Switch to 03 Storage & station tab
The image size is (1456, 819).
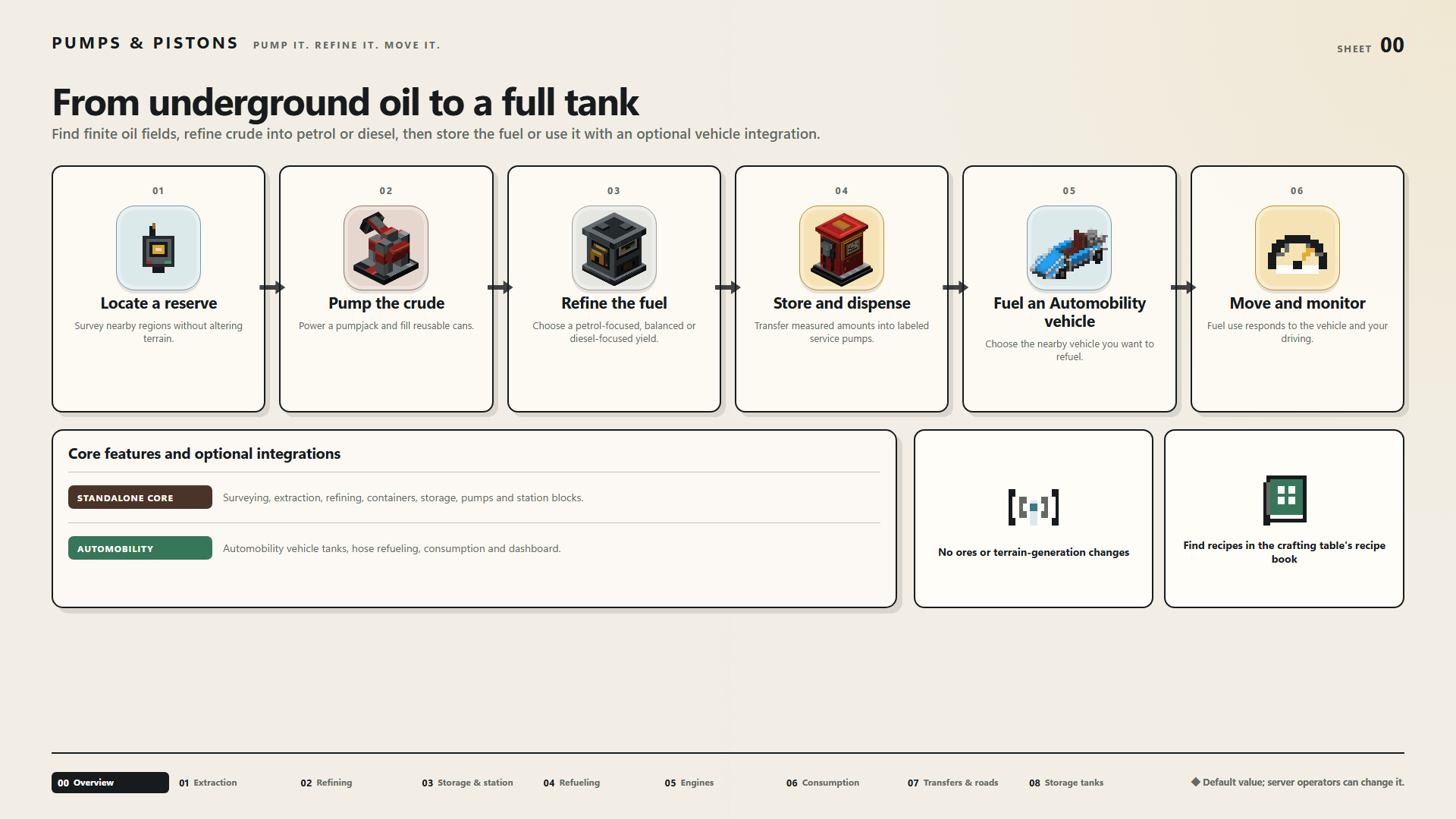click(x=467, y=783)
